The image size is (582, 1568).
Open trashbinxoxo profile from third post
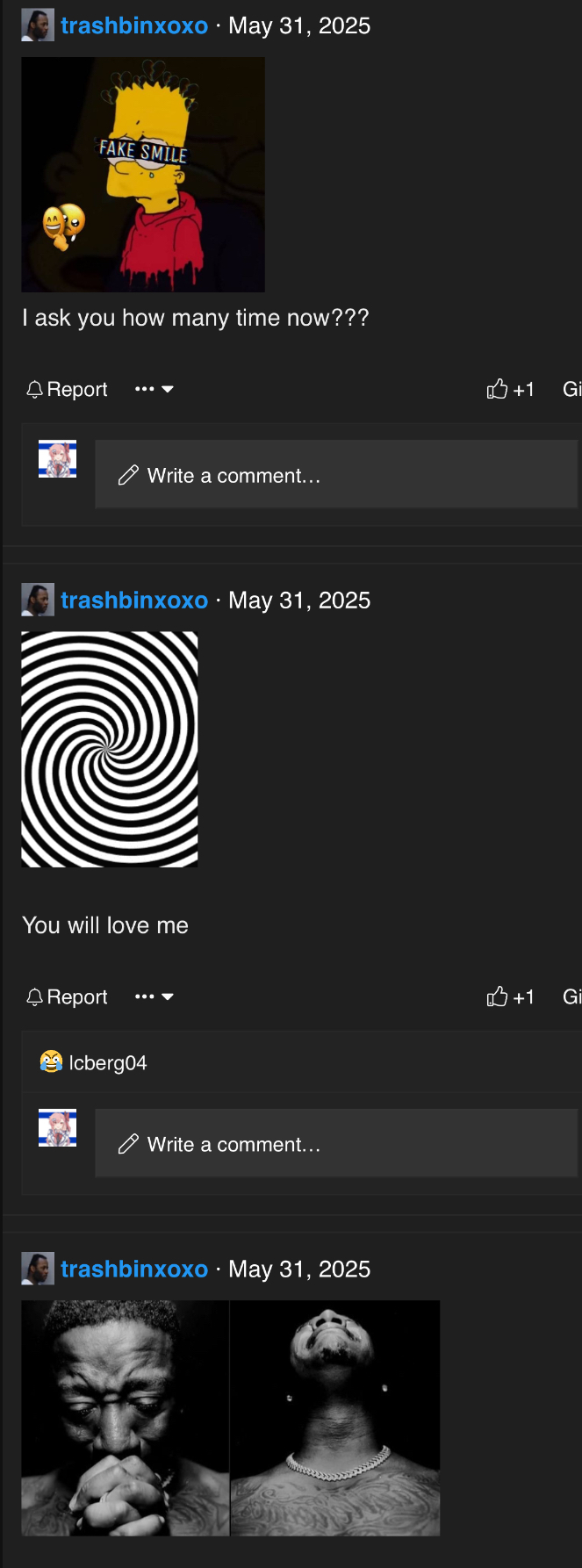coord(134,1269)
